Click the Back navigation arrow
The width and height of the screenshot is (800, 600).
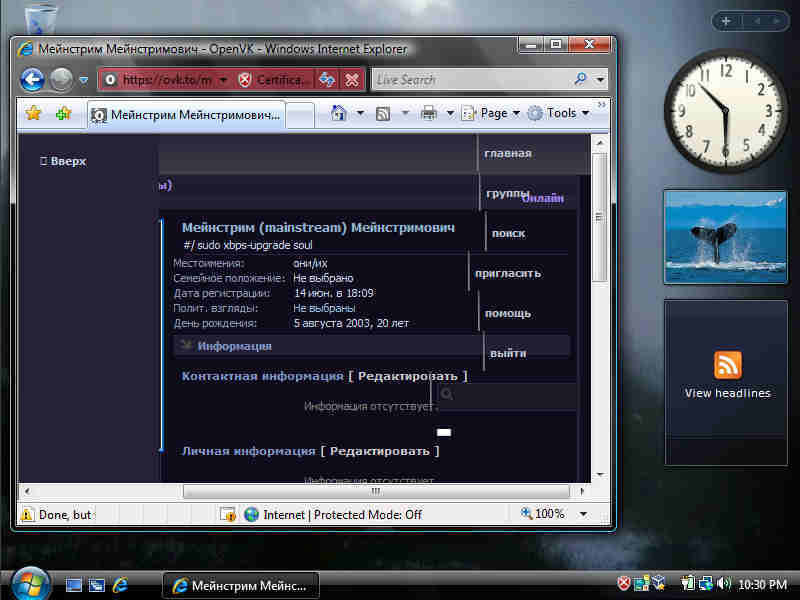(32, 79)
